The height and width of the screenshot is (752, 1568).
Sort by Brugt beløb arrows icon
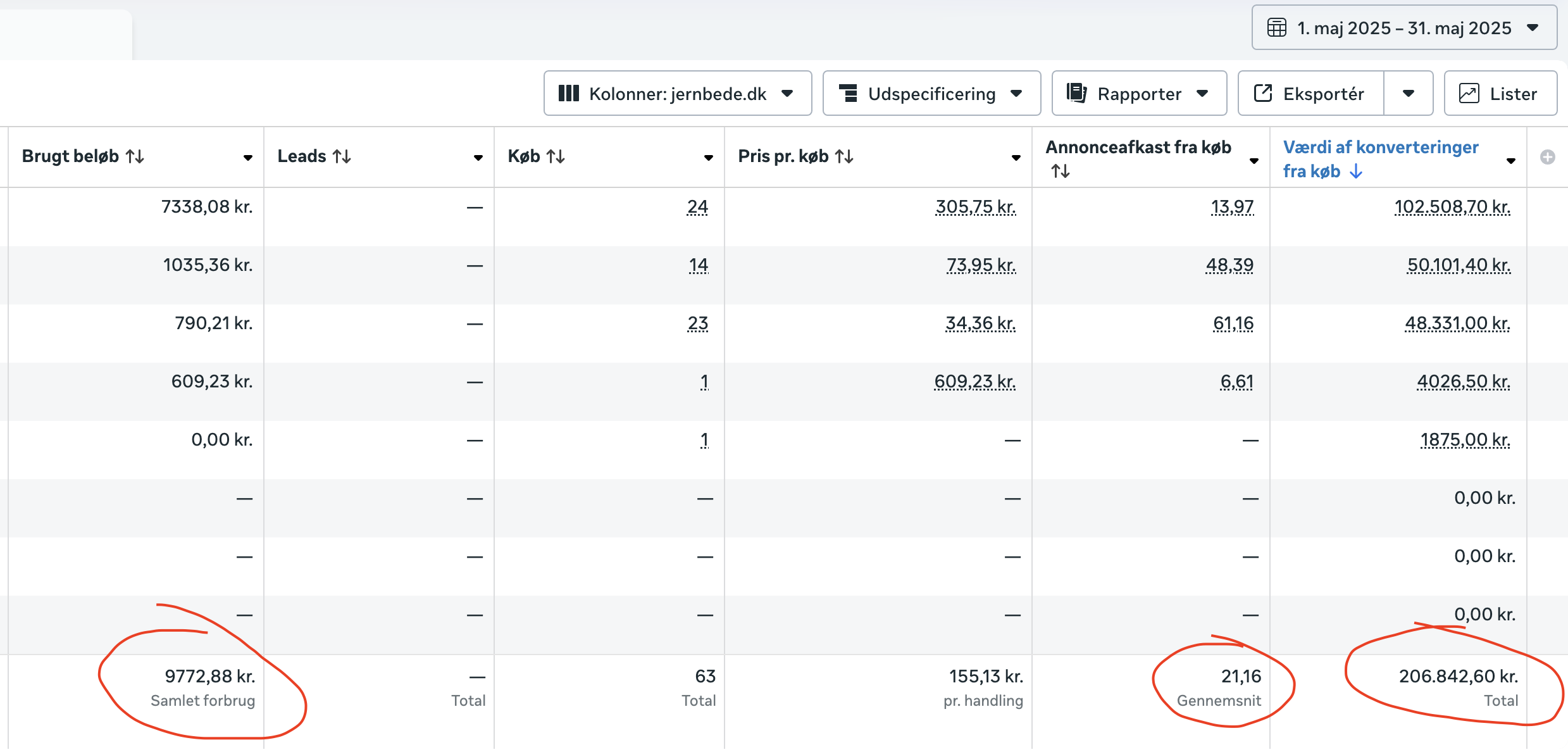coord(135,156)
